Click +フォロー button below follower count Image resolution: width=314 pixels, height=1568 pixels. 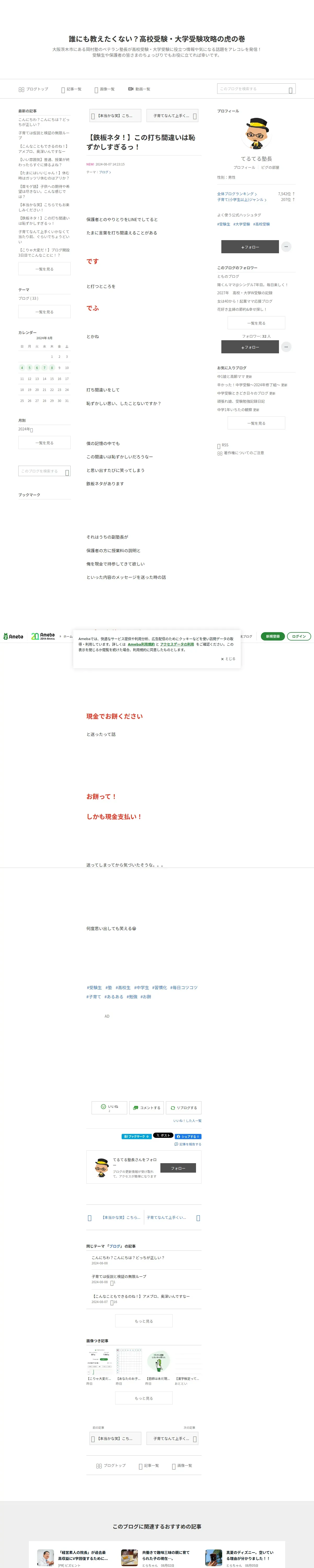point(250,347)
